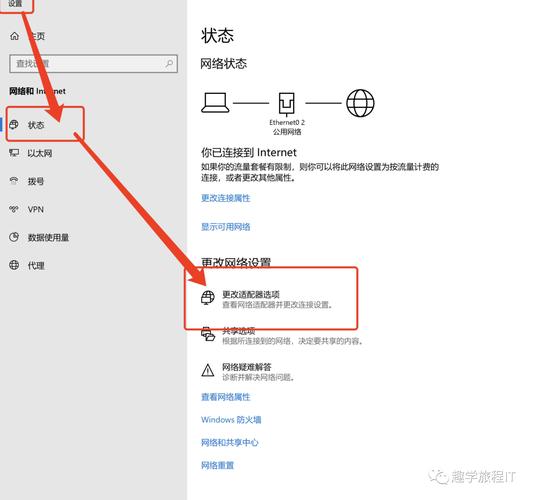Open the 查看网络属性 link
The height and width of the screenshot is (500, 533).
click(x=225, y=397)
